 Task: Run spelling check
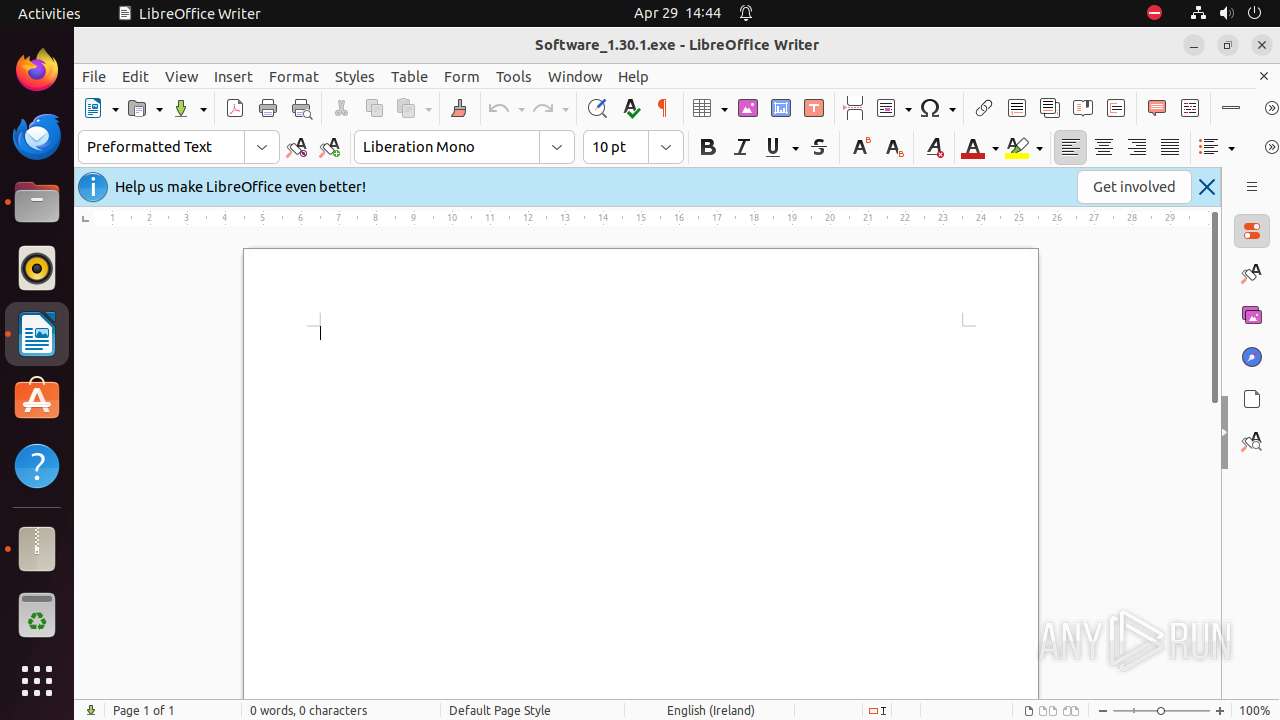tap(630, 108)
